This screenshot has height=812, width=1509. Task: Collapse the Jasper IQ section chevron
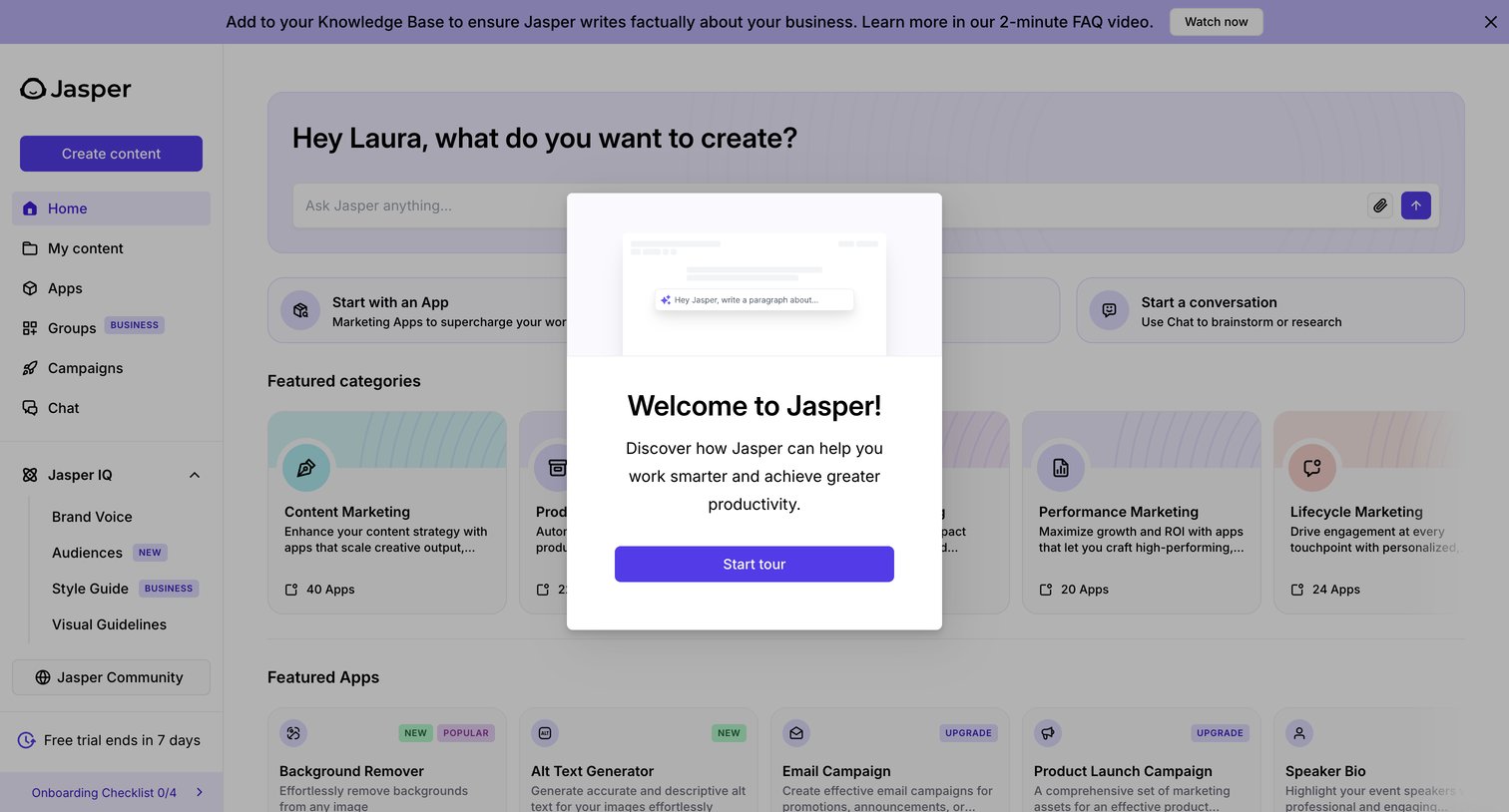click(195, 475)
